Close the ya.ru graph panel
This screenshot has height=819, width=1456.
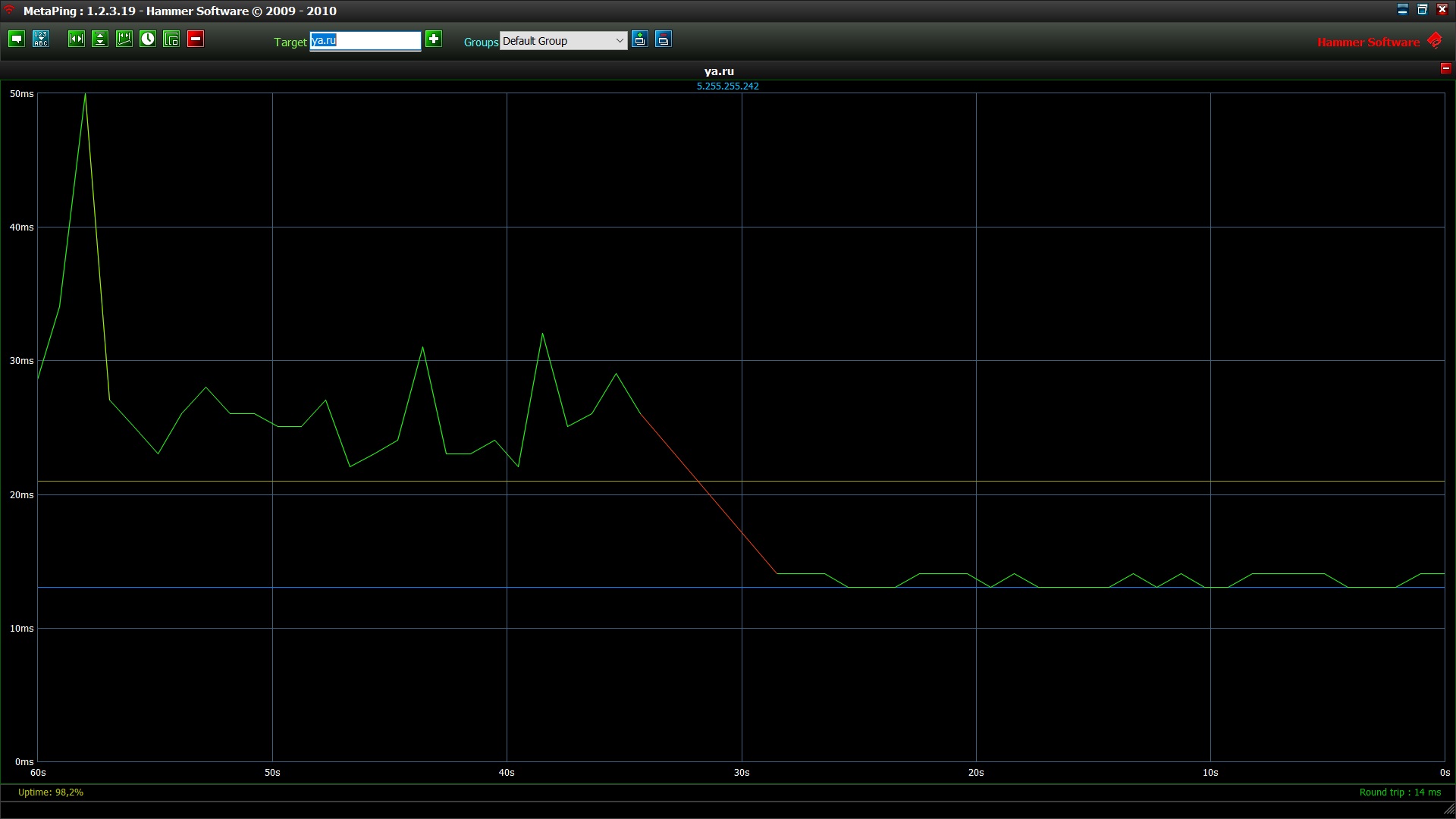click(x=1445, y=68)
